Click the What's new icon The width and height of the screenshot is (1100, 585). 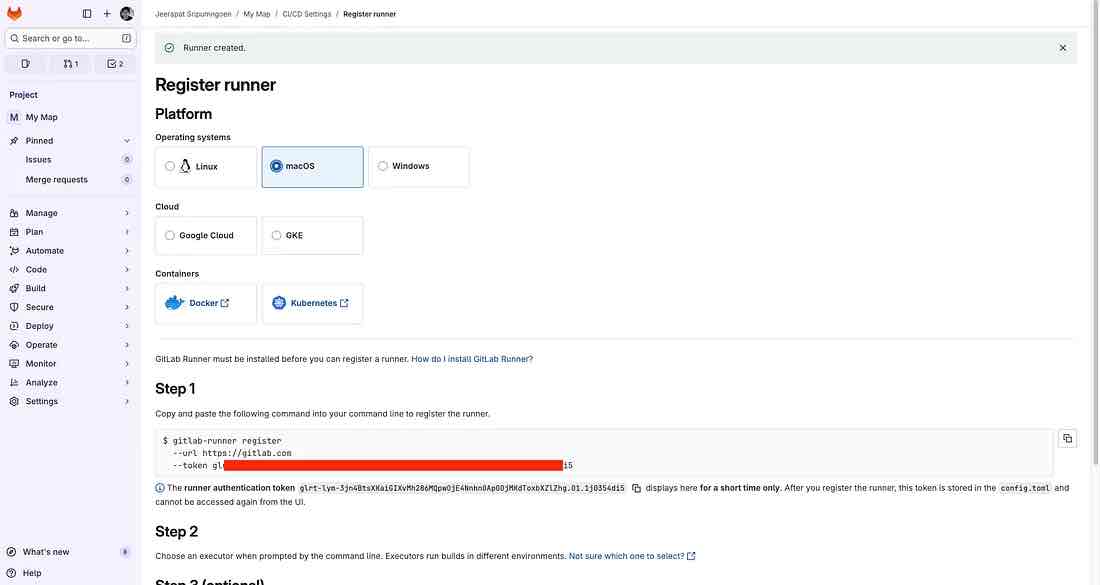(11, 552)
